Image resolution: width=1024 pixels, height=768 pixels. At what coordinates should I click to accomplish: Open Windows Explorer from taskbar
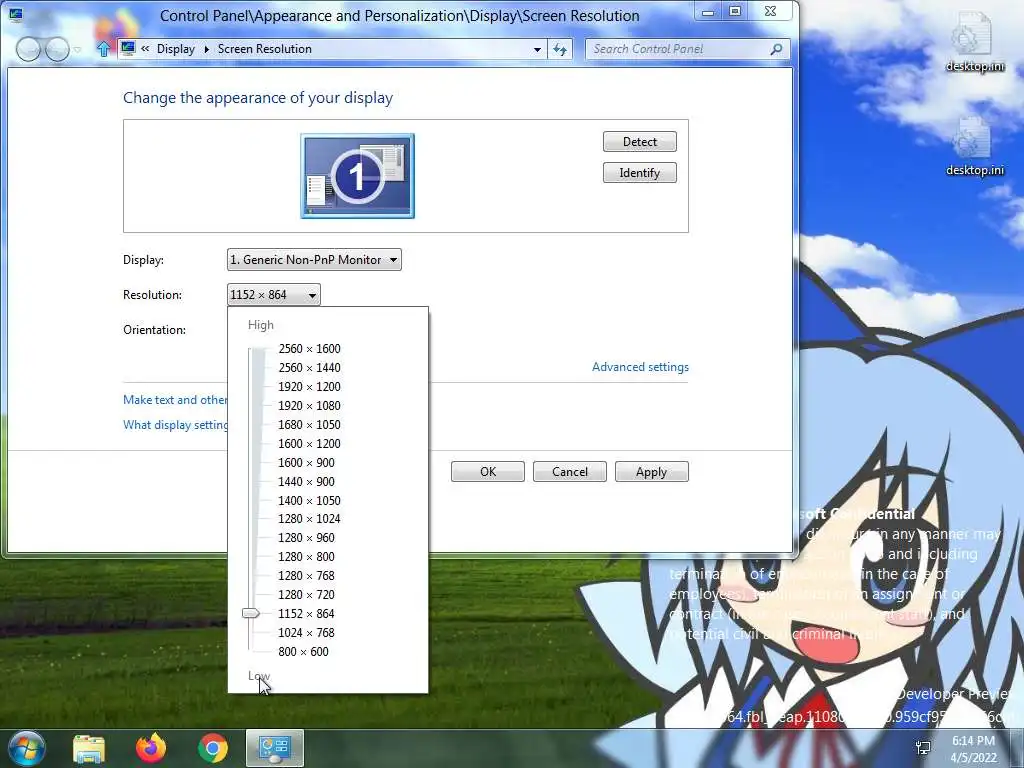click(89, 748)
